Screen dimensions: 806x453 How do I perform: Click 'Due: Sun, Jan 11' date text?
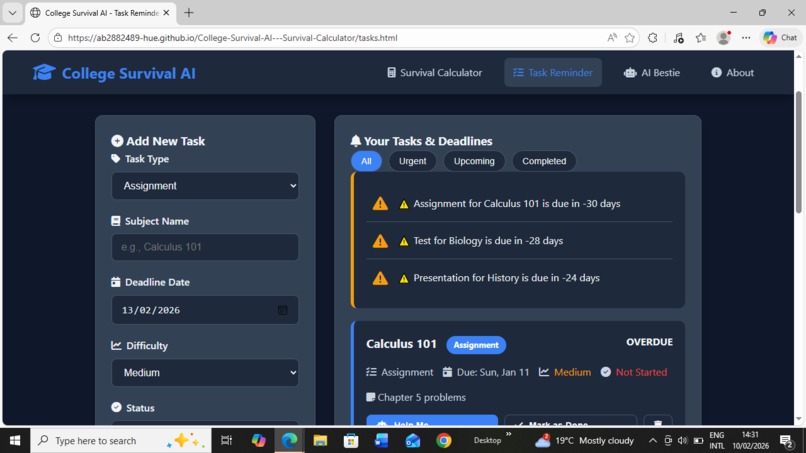pos(492,372)
